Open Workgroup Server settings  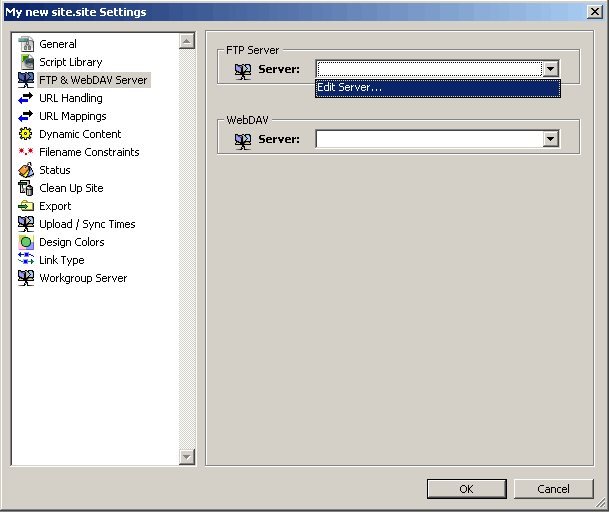[83, 278]
